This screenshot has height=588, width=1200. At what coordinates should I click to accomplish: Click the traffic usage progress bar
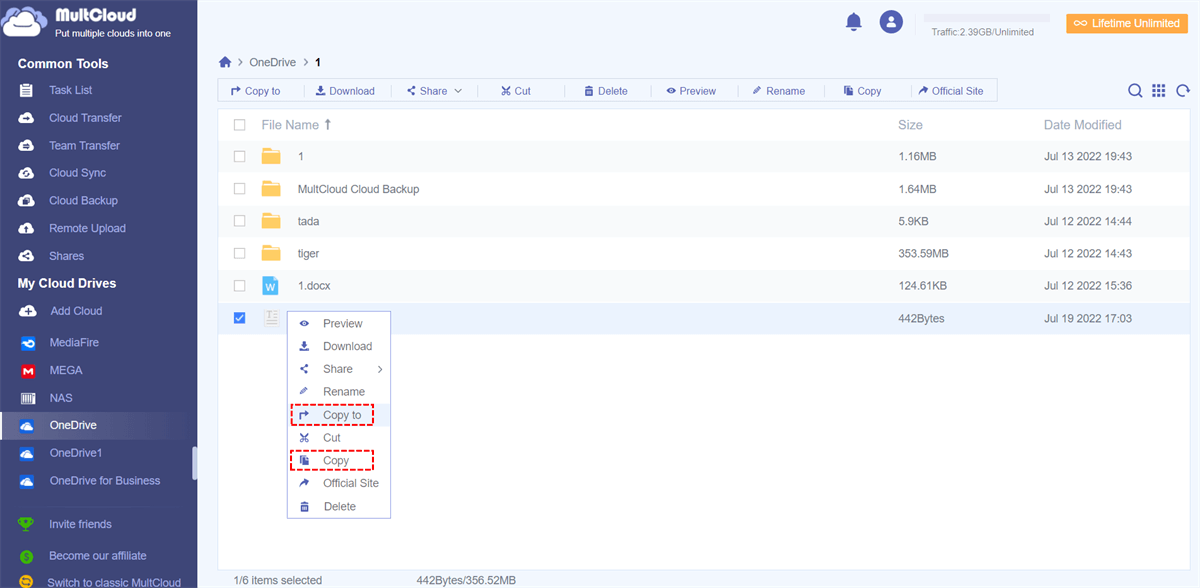(x=986, y=19)
